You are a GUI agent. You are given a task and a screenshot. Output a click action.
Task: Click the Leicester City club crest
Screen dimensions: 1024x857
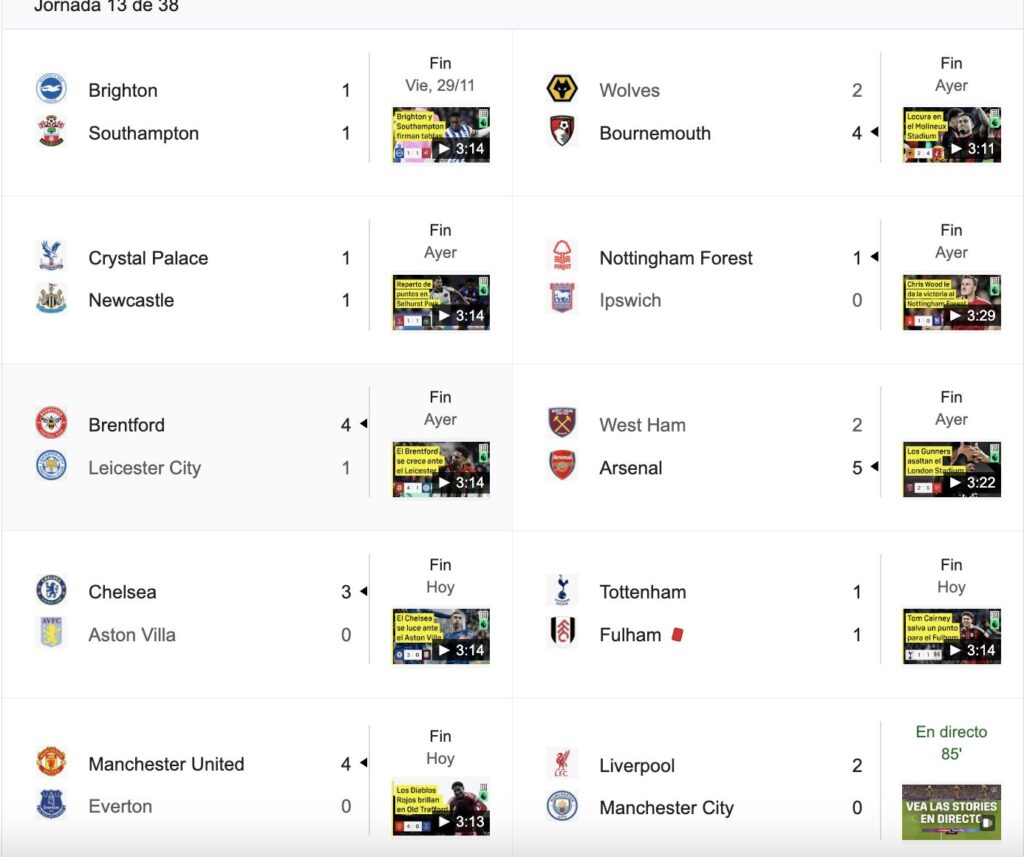coord(51,466)
